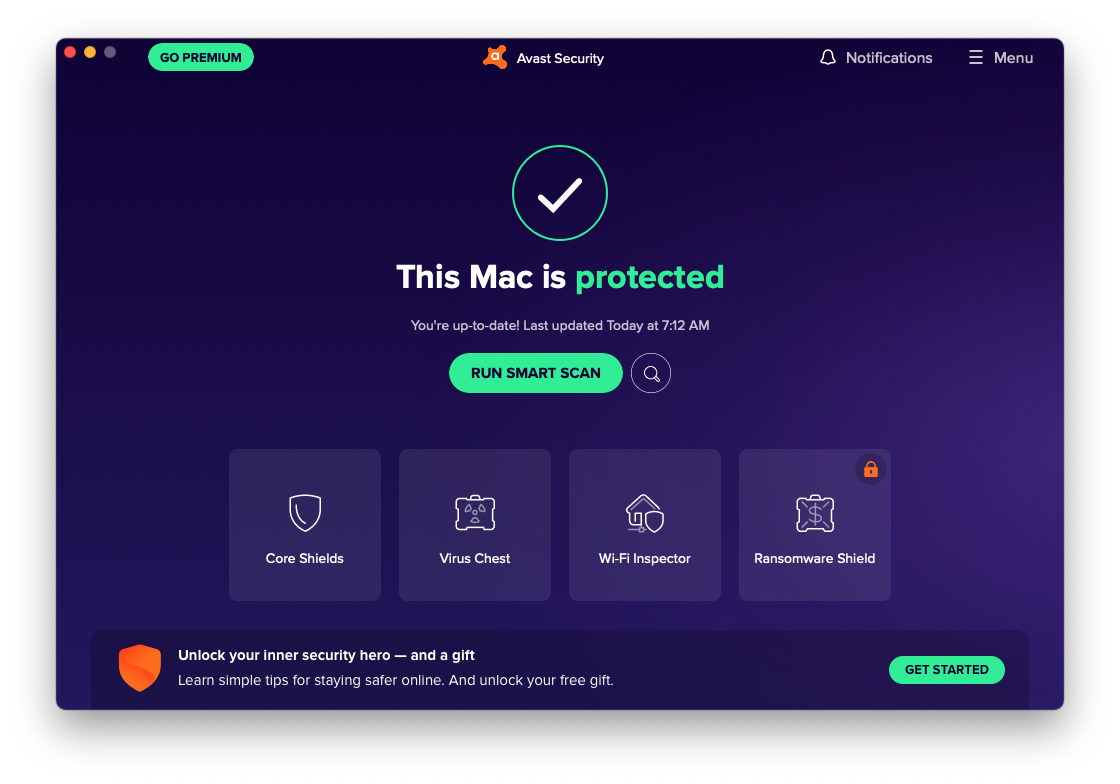Click GET STARTED in the banner

(946, 670)
